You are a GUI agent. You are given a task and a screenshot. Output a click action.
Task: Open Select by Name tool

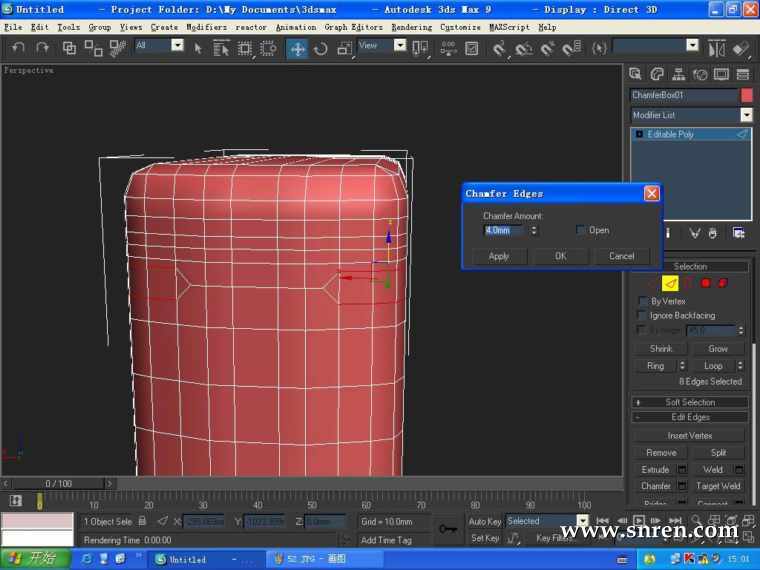pos(221,48)
